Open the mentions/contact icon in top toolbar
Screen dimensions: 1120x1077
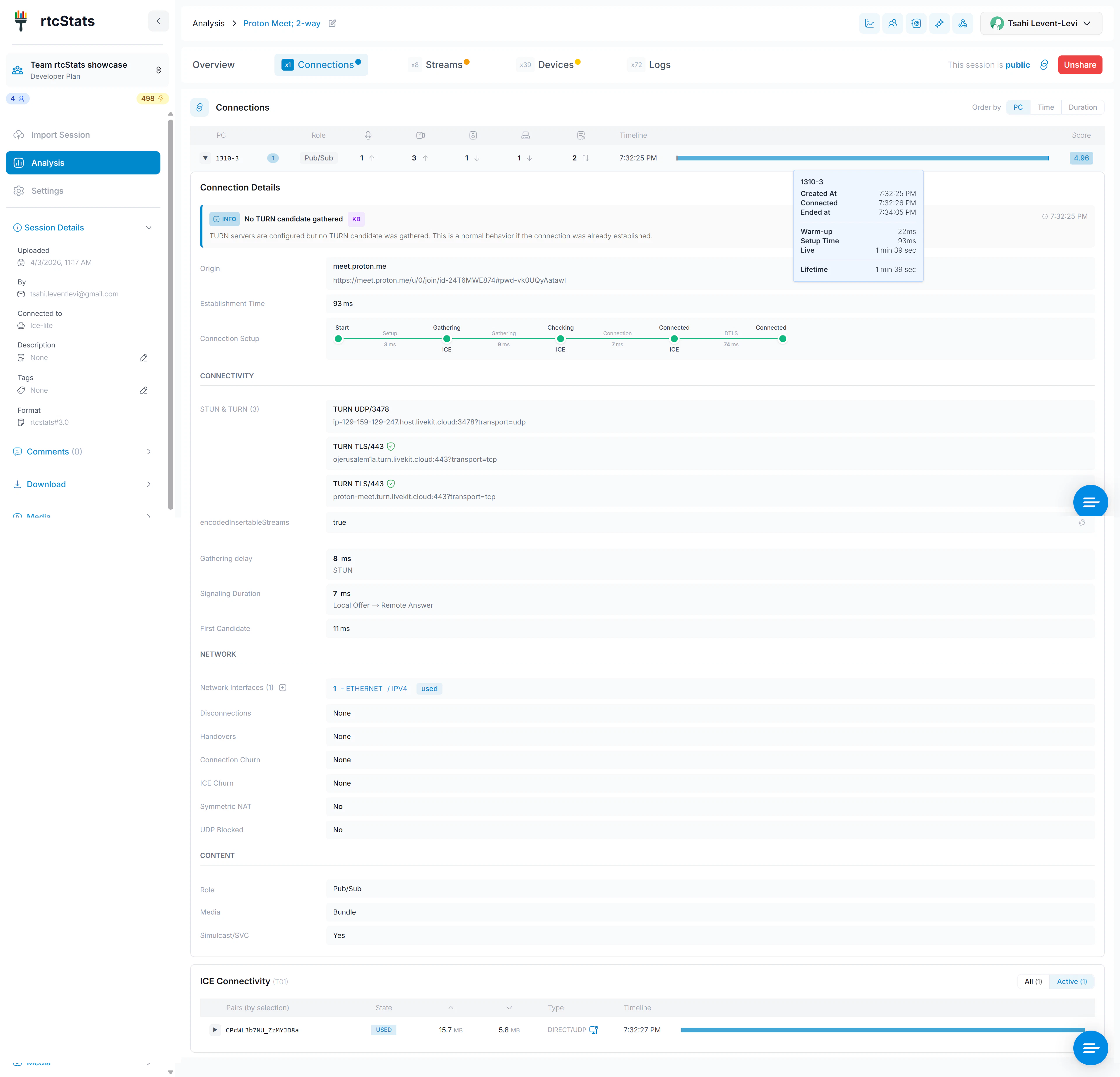pyautogui.click(x=916, y=23)
